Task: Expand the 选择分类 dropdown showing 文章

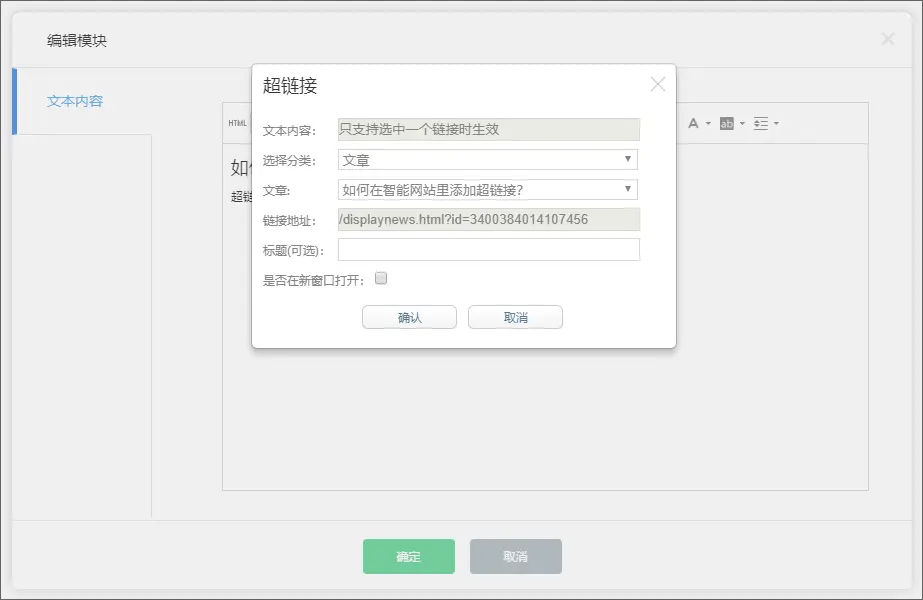Action: [x=488, y=160]
